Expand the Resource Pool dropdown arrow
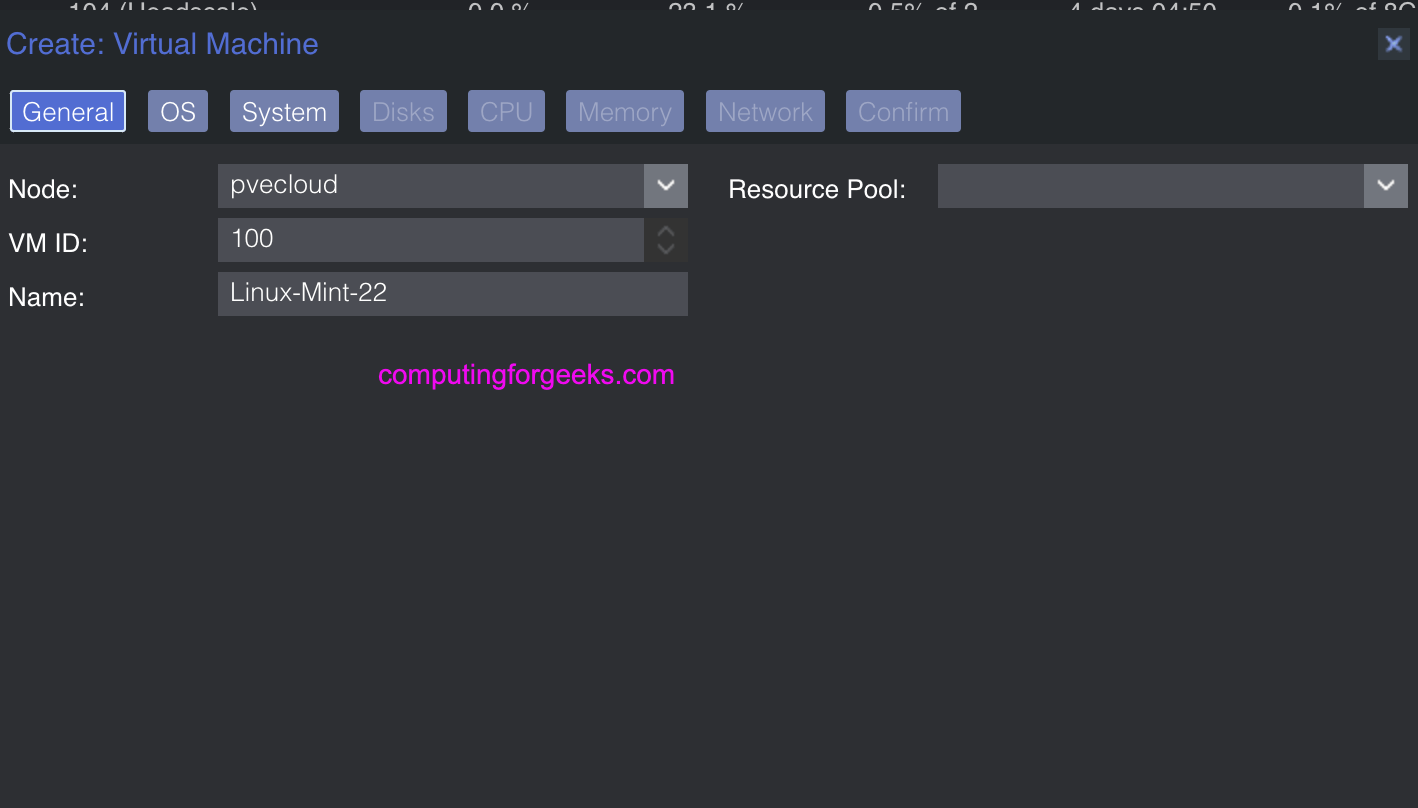Viewport: 1418px width, 808px height. tap(1385, 186)
